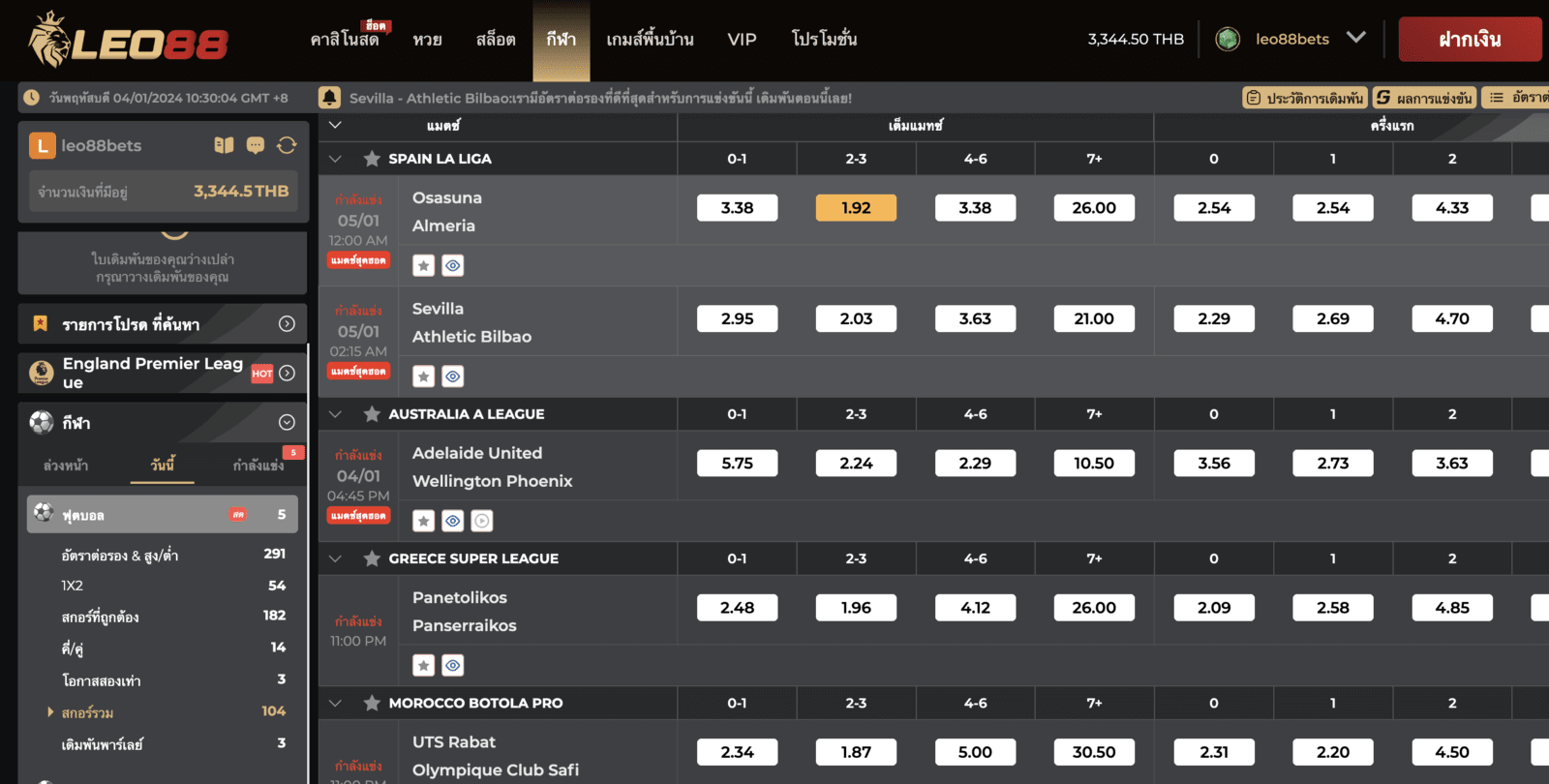The height and width of the screenshot is (784, 1549).
Task: Collapse the AUSTRALIA A LEAGUE section
Action: pos(335,414)
